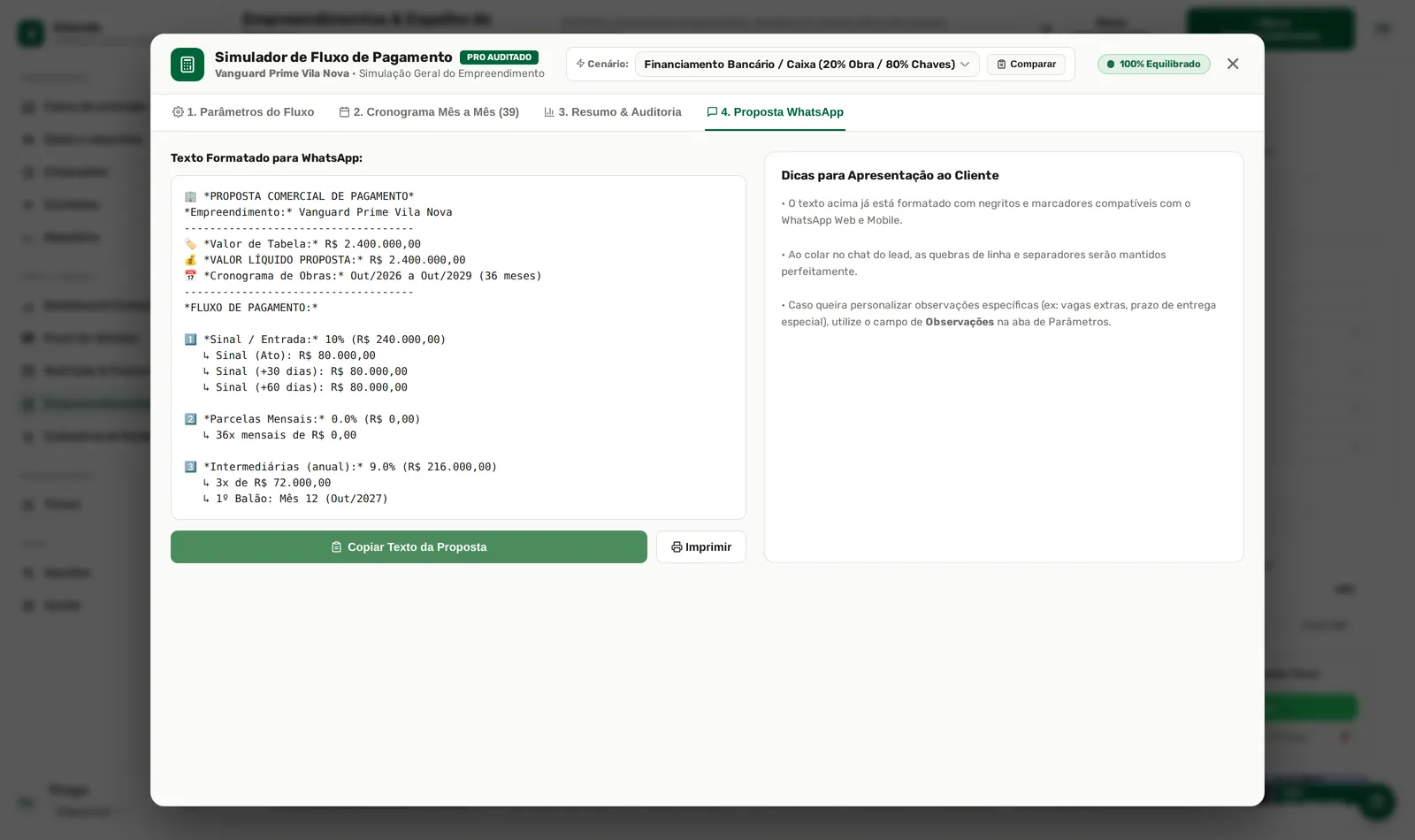Click the tip about WhatsApp Web e Mobile formatting

click(x=986, y=212)
